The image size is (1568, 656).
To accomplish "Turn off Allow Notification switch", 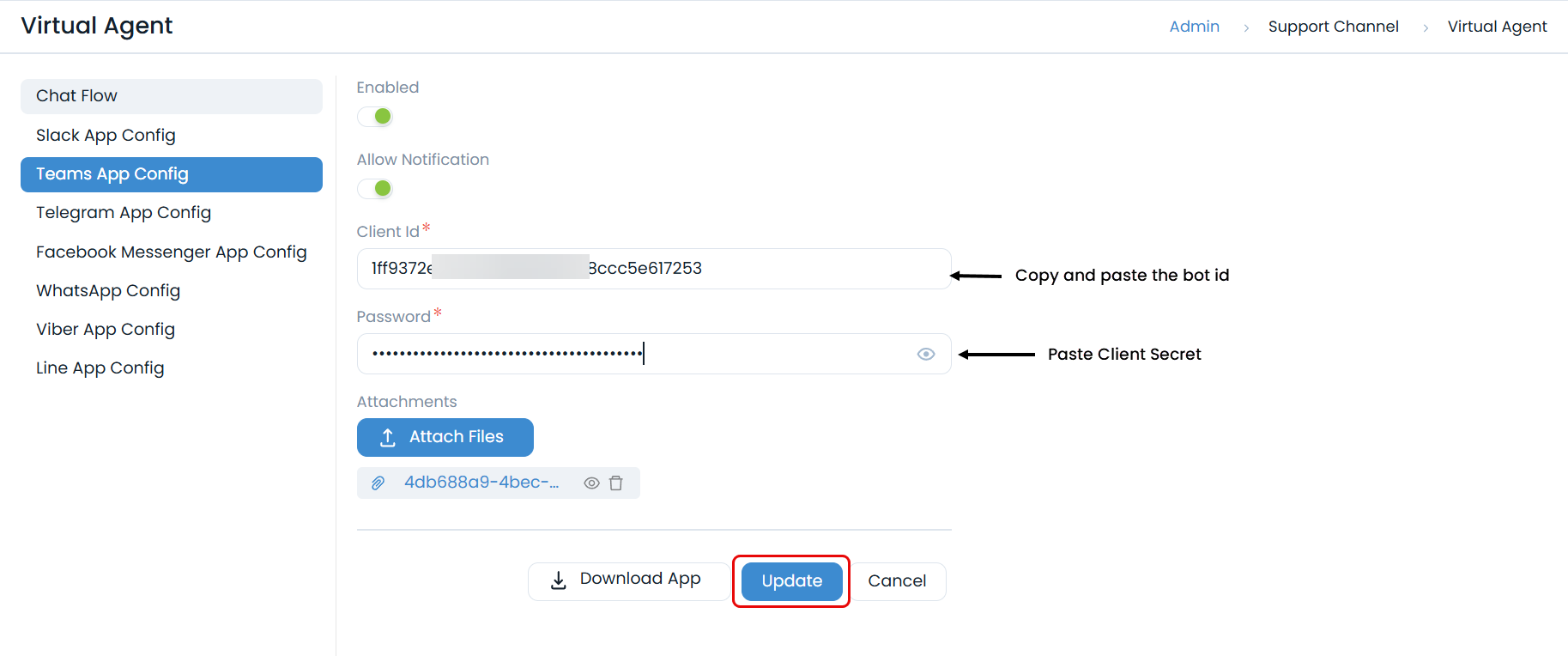I will [x=375, y=189].
